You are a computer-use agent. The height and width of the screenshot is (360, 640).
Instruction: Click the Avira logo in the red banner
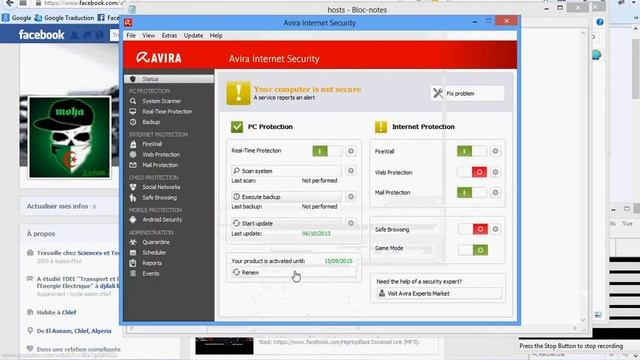point(159,58)
